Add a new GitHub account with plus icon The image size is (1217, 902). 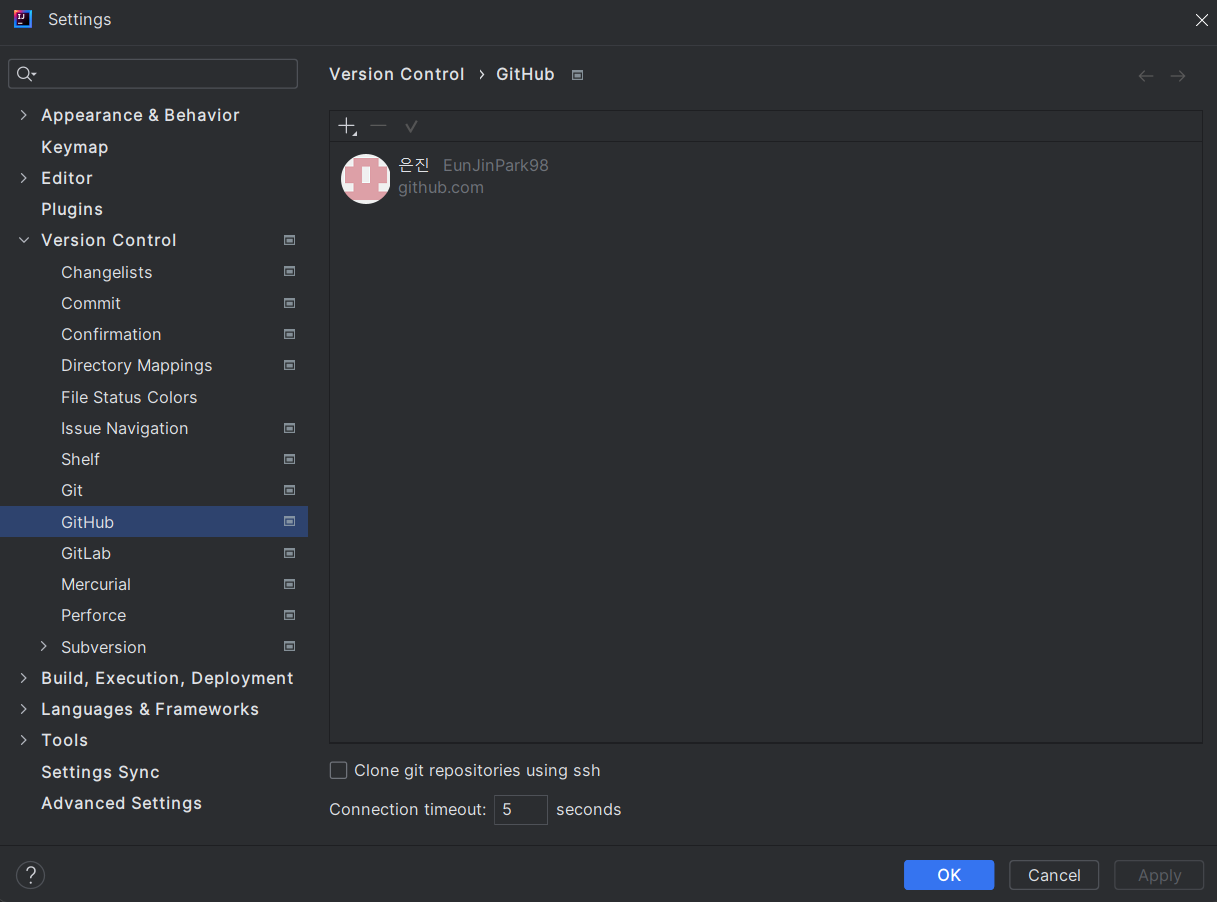(347, 126)
